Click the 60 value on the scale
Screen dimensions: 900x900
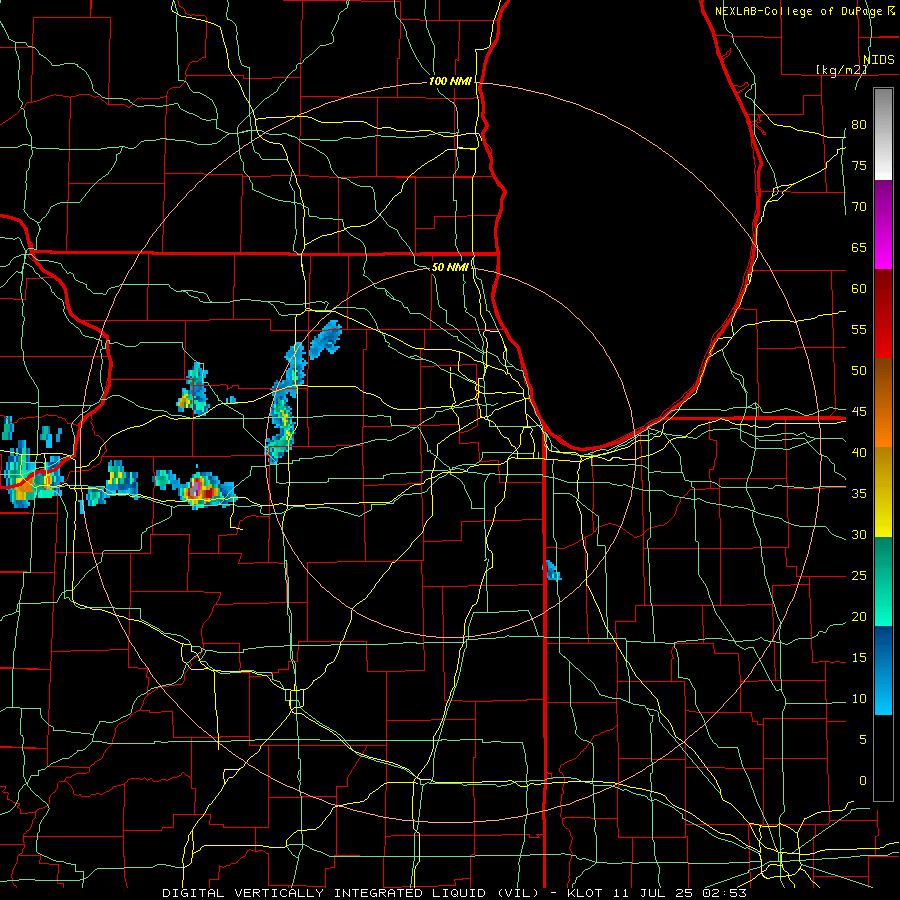pyautogui.click(x=859, y=289)
